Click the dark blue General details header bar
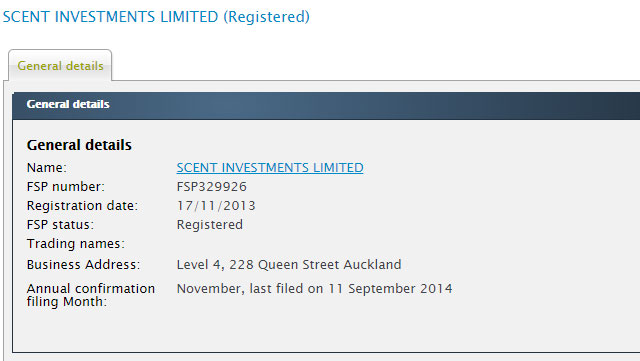The image size is (640, 361). coord(326,105)
